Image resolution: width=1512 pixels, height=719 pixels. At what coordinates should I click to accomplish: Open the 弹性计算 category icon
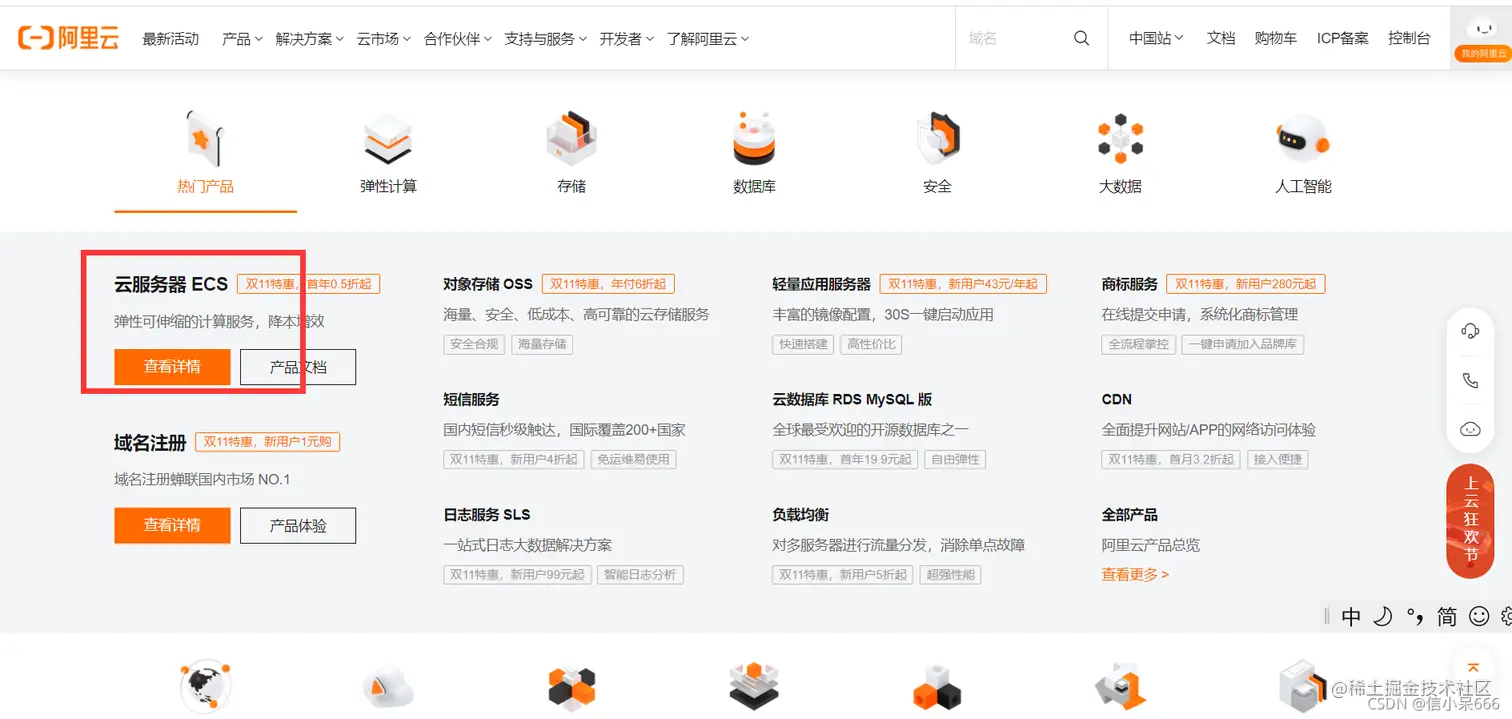coord(388,143)
